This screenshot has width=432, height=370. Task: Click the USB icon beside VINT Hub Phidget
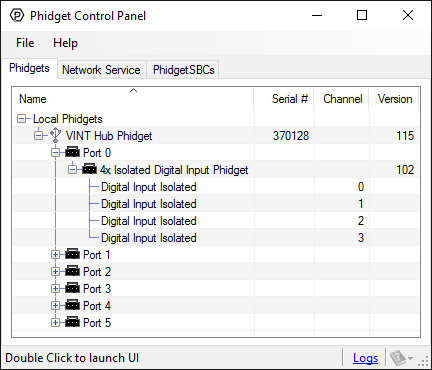[55, 135]
